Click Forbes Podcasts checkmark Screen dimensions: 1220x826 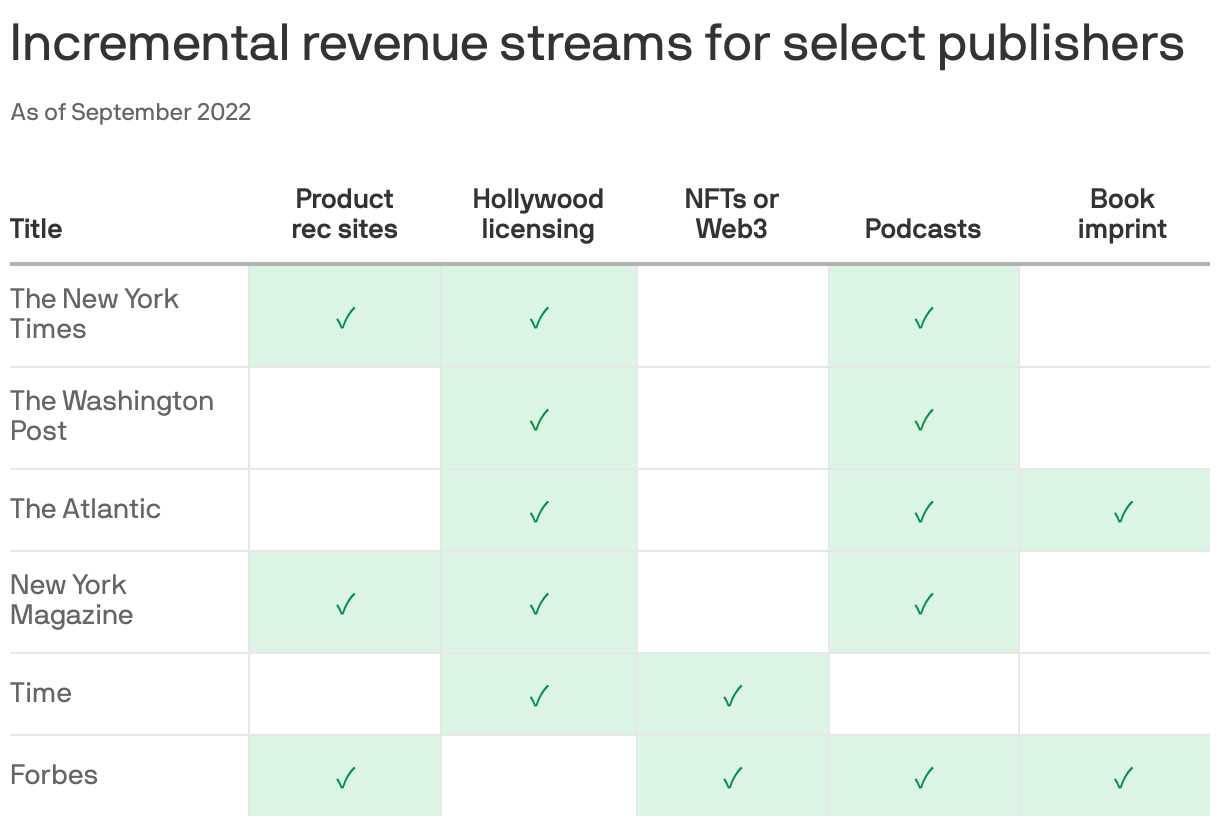[x=924, y=778]
